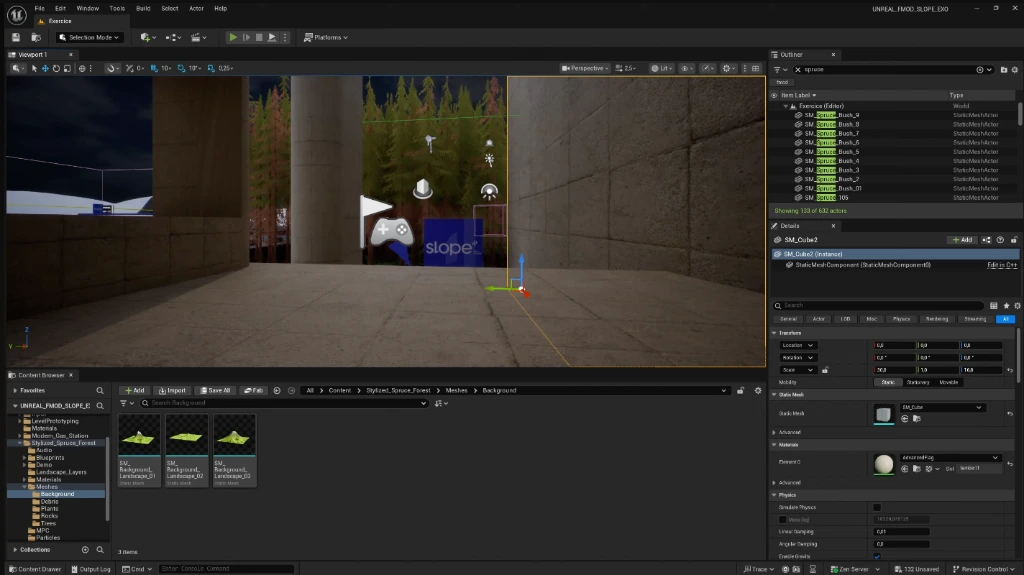Open viewport Show flags eye menu

[686, 68]
